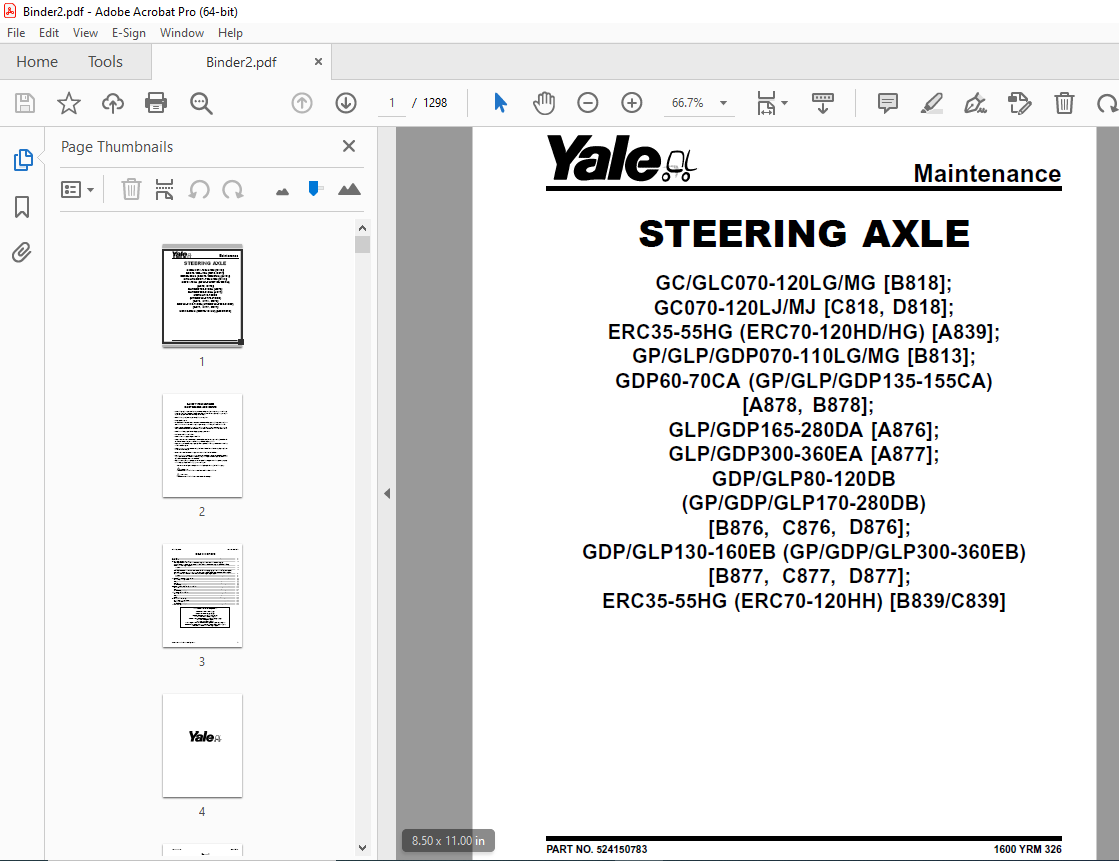
Task: Click the STEERING AXLE heading text
Action: pos(804,233)
